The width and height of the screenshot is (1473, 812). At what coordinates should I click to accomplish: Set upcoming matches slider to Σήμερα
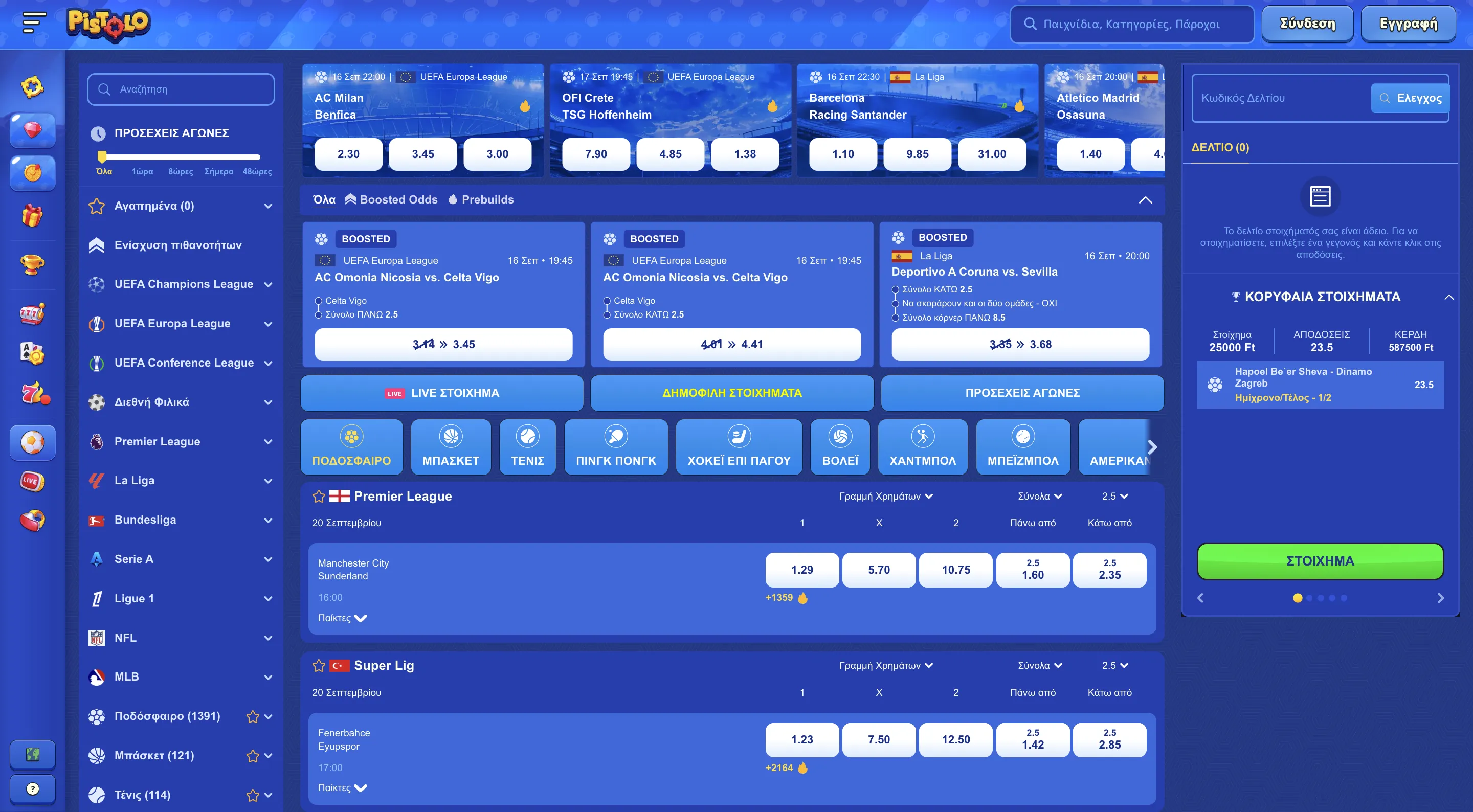[x=218, y=171]
